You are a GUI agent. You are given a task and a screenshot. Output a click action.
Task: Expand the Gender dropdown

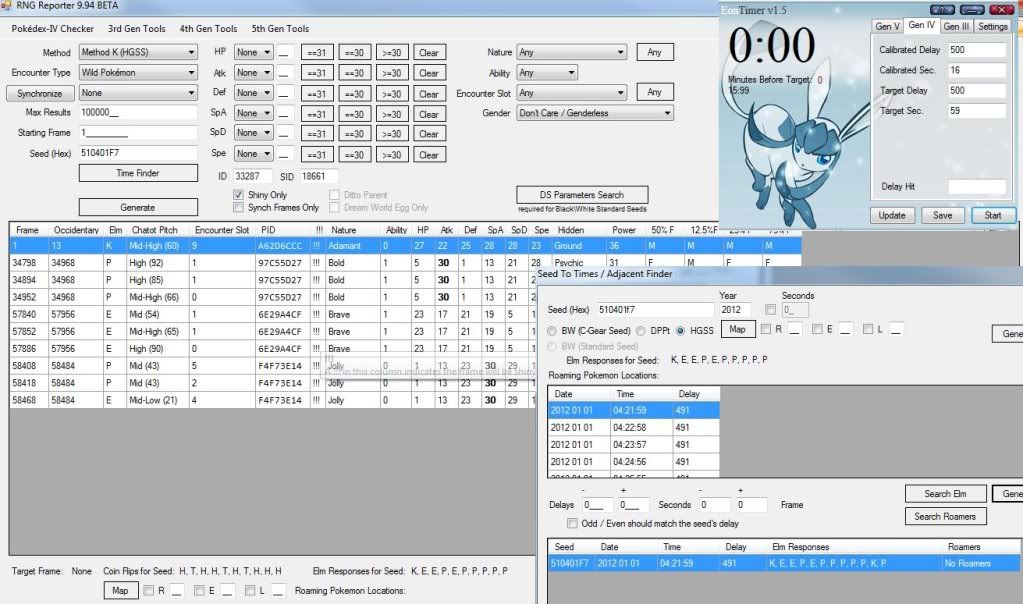[x=595, y=113]
